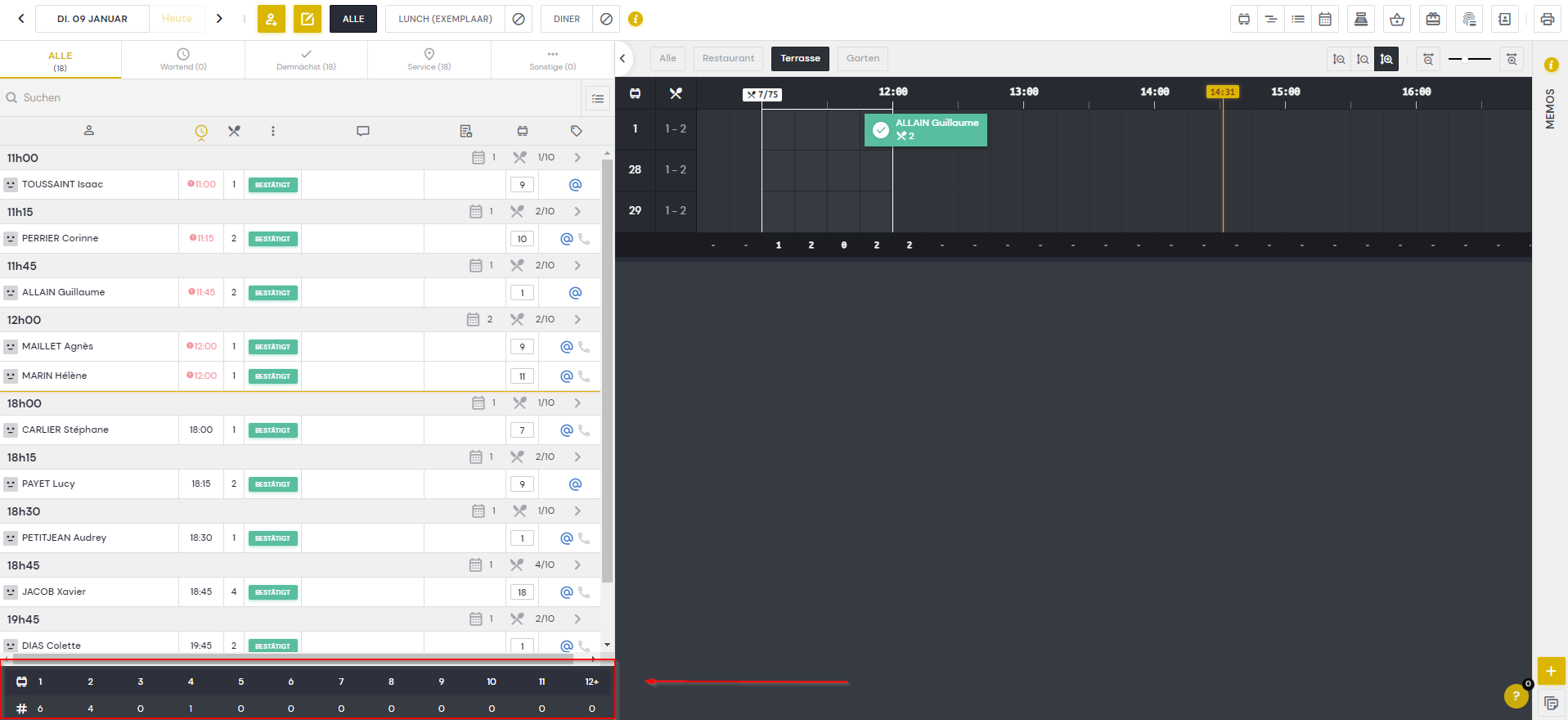
Task: Set largest row height zoom
Action: (1386, 59)
